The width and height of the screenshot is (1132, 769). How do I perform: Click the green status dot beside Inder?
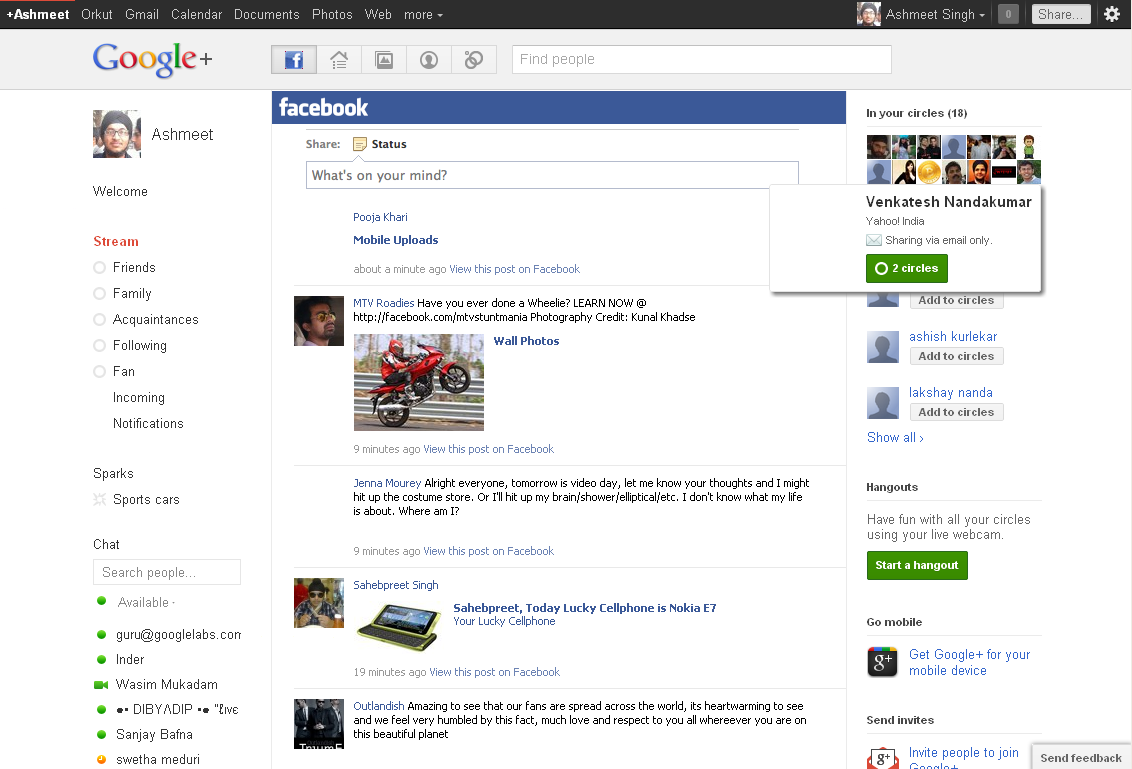pos(101,659)
